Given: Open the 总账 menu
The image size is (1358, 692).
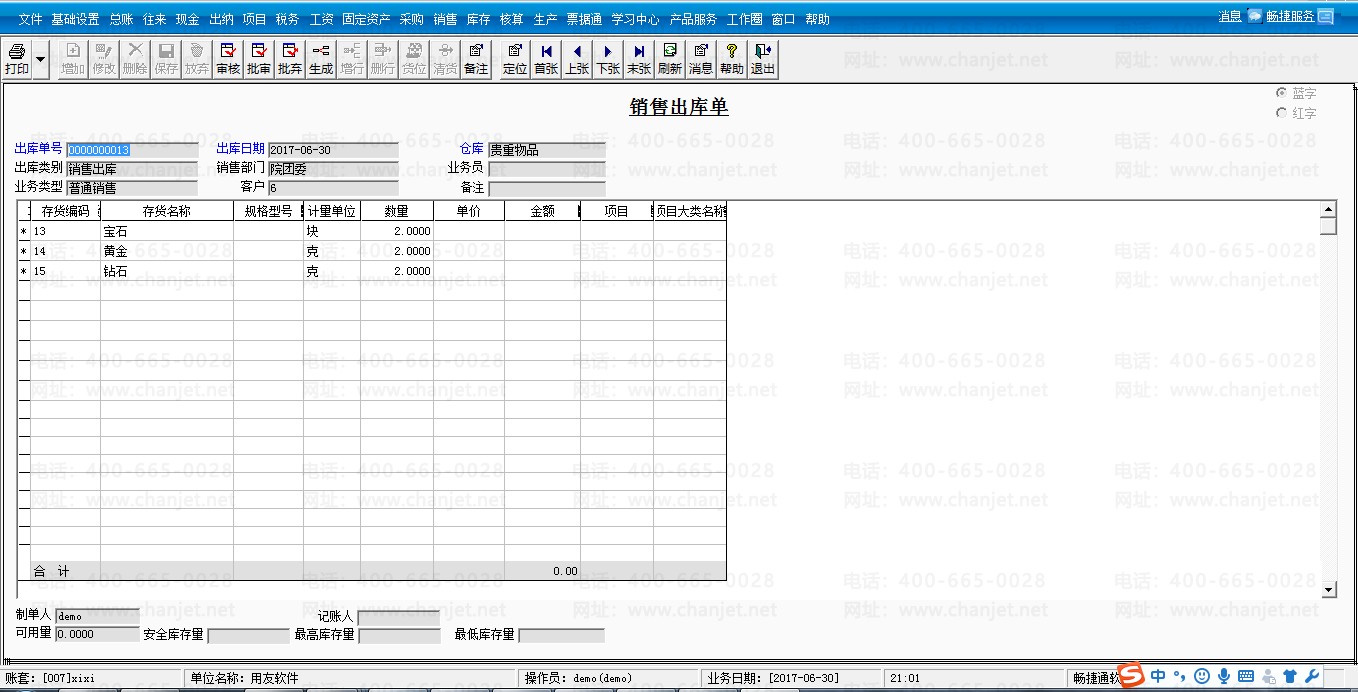Looking at the screenshot, I should [121, 19].
